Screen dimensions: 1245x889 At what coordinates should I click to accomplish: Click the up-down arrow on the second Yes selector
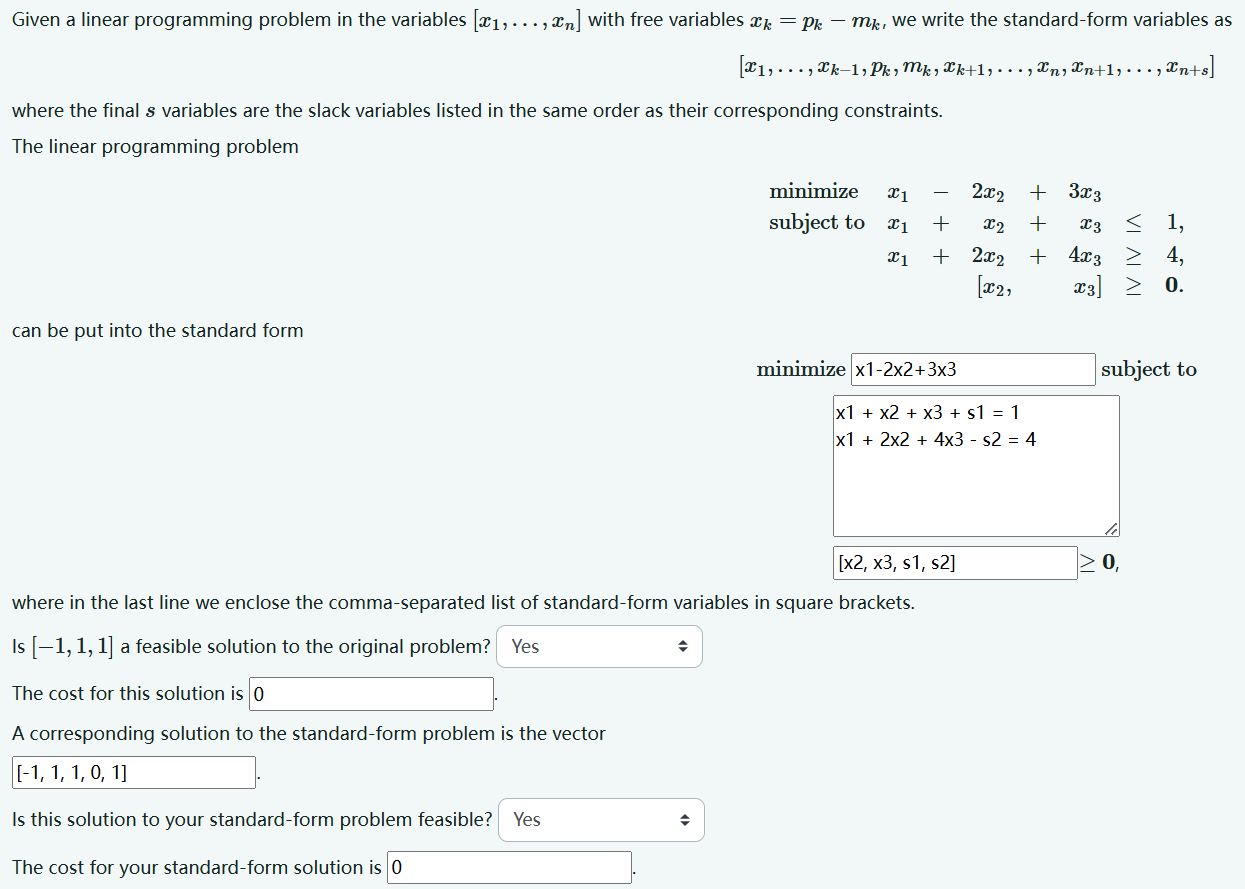[683, 819]
